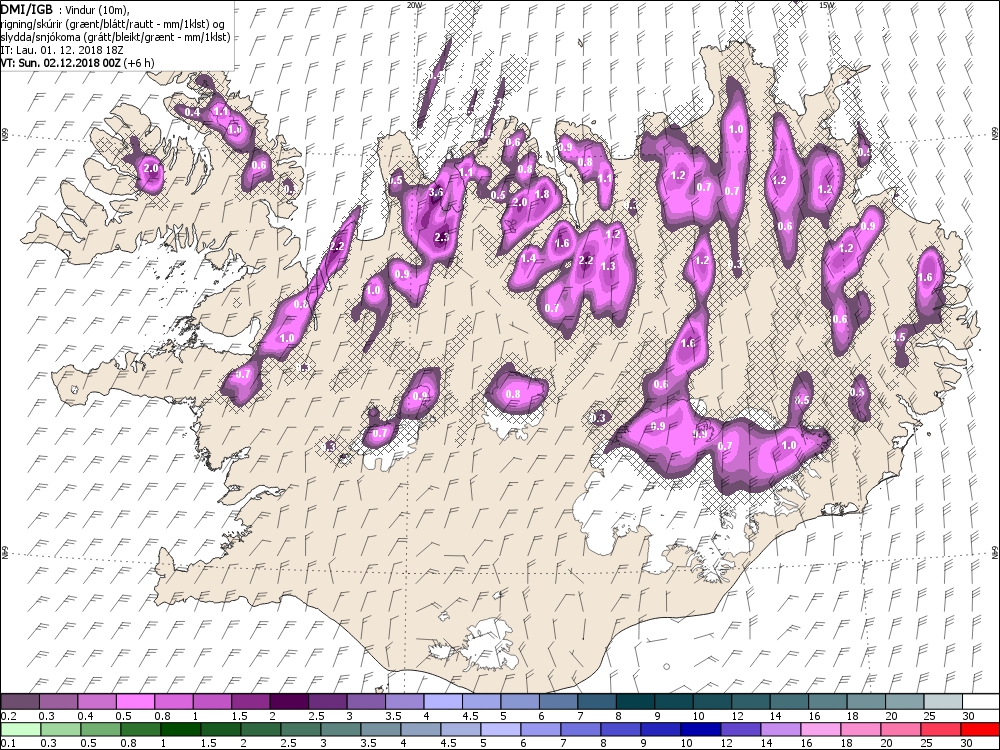Click the bright red swatch above bottom-row 30
1000x750 pixels.
(979, 730)
